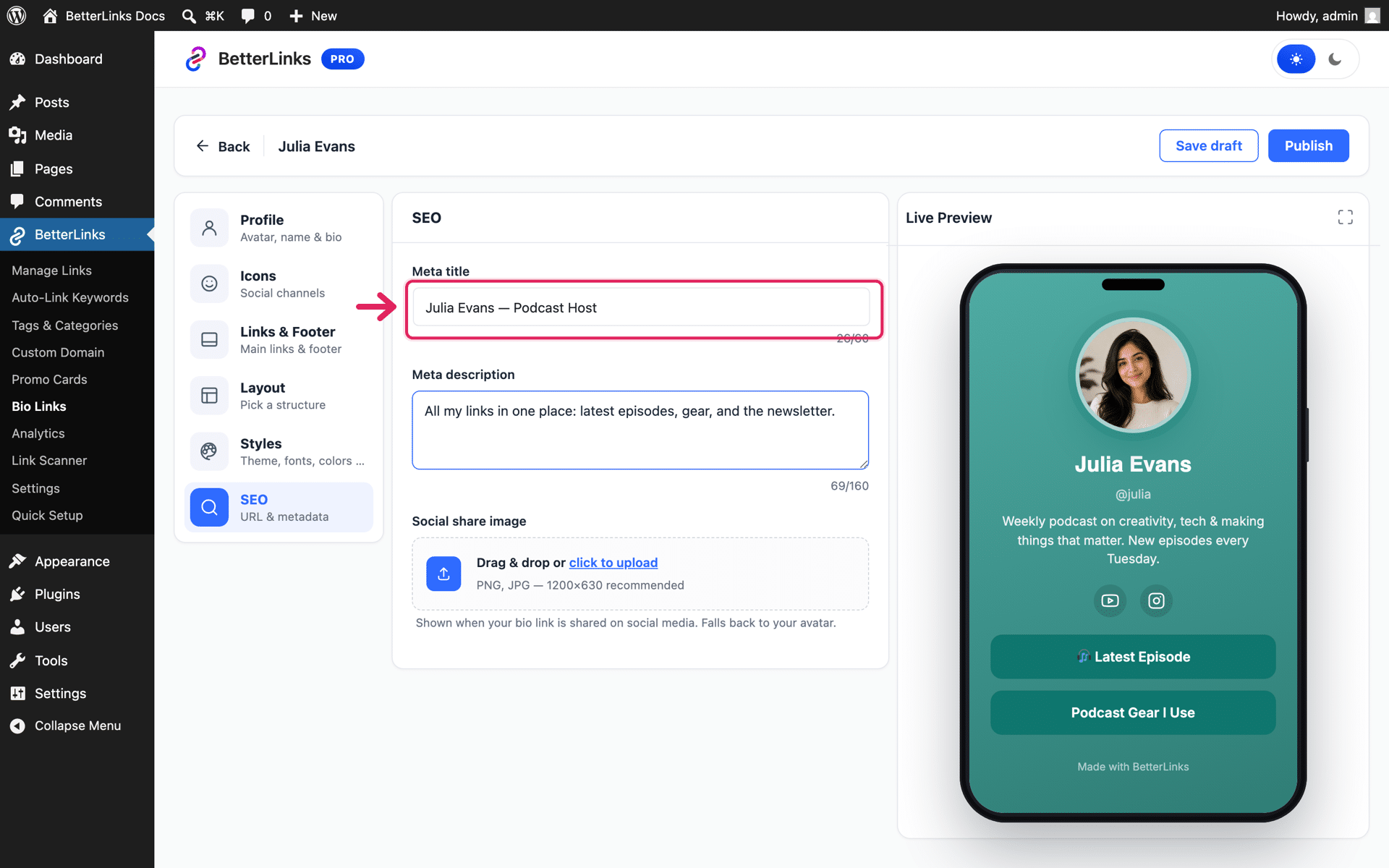1389x868 pixels.
Task: Open the Profile section tab
Action: coord(279,228)
